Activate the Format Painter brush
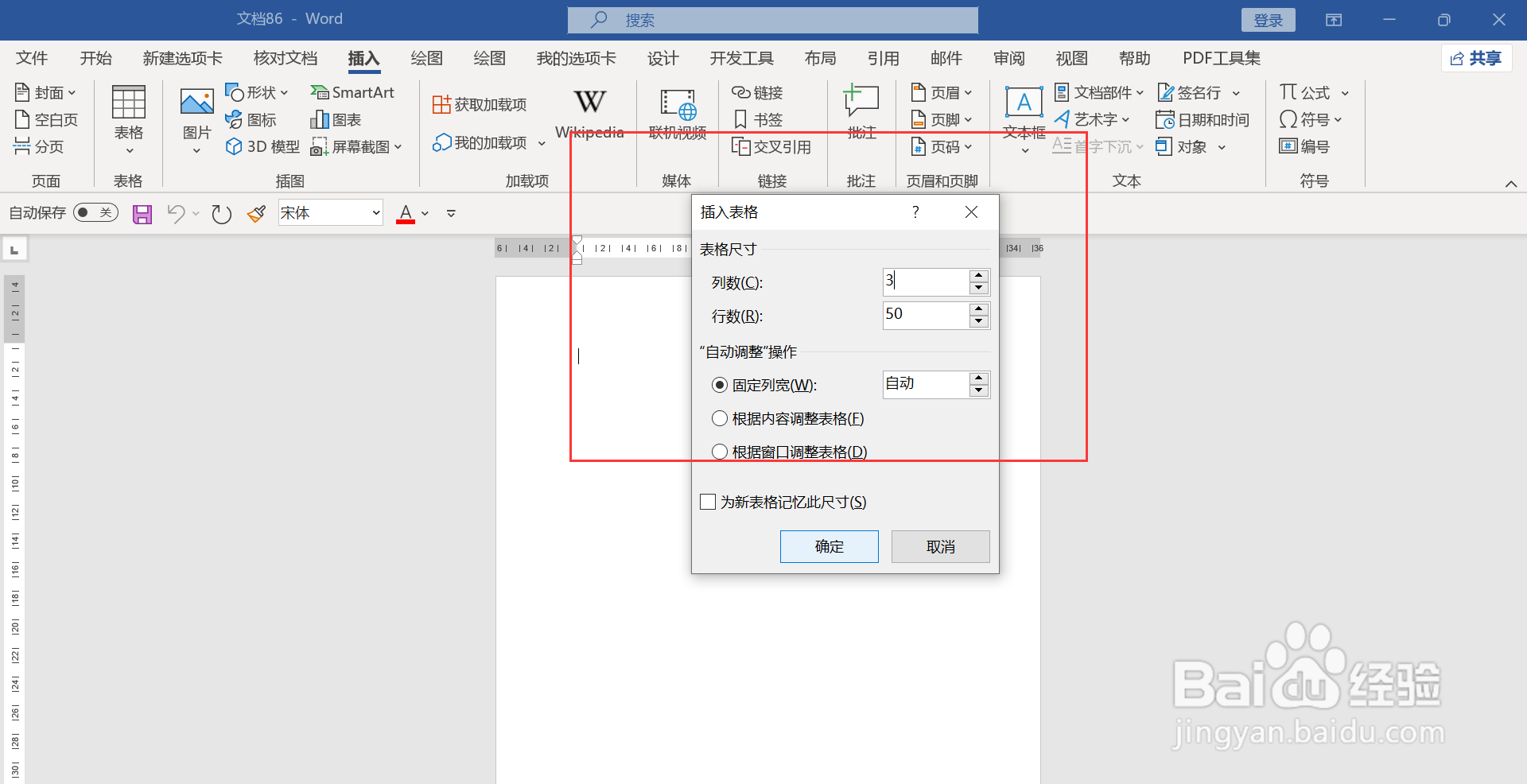 [x=256, y=214]
